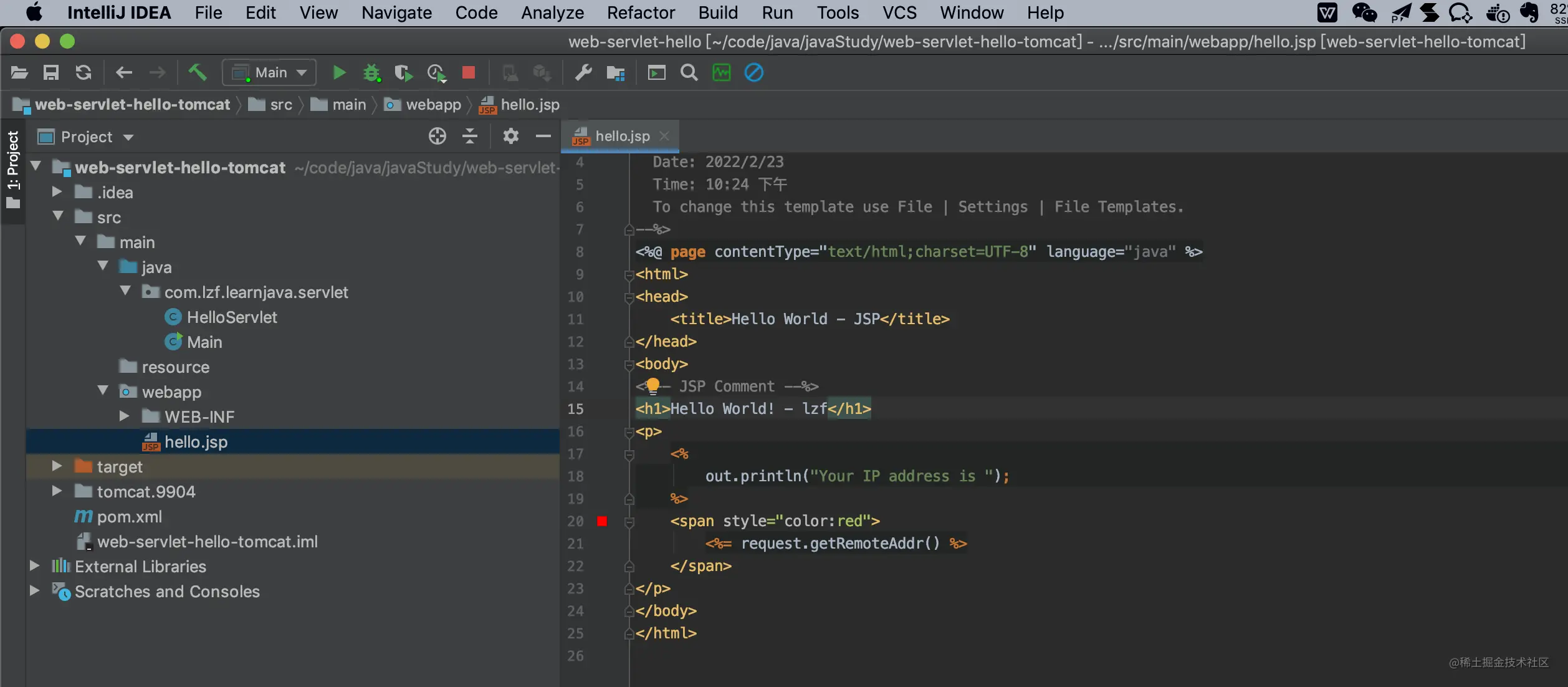Select HelloServlet class in tree
This screenshot has height=687, width=1568.
231,317
